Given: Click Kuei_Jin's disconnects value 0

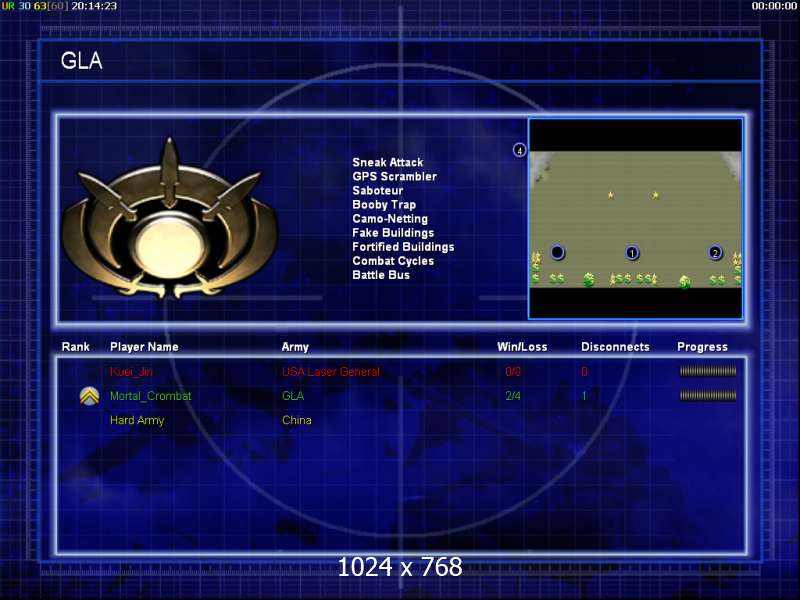Looking at the screenshot, I should (585, 372).
